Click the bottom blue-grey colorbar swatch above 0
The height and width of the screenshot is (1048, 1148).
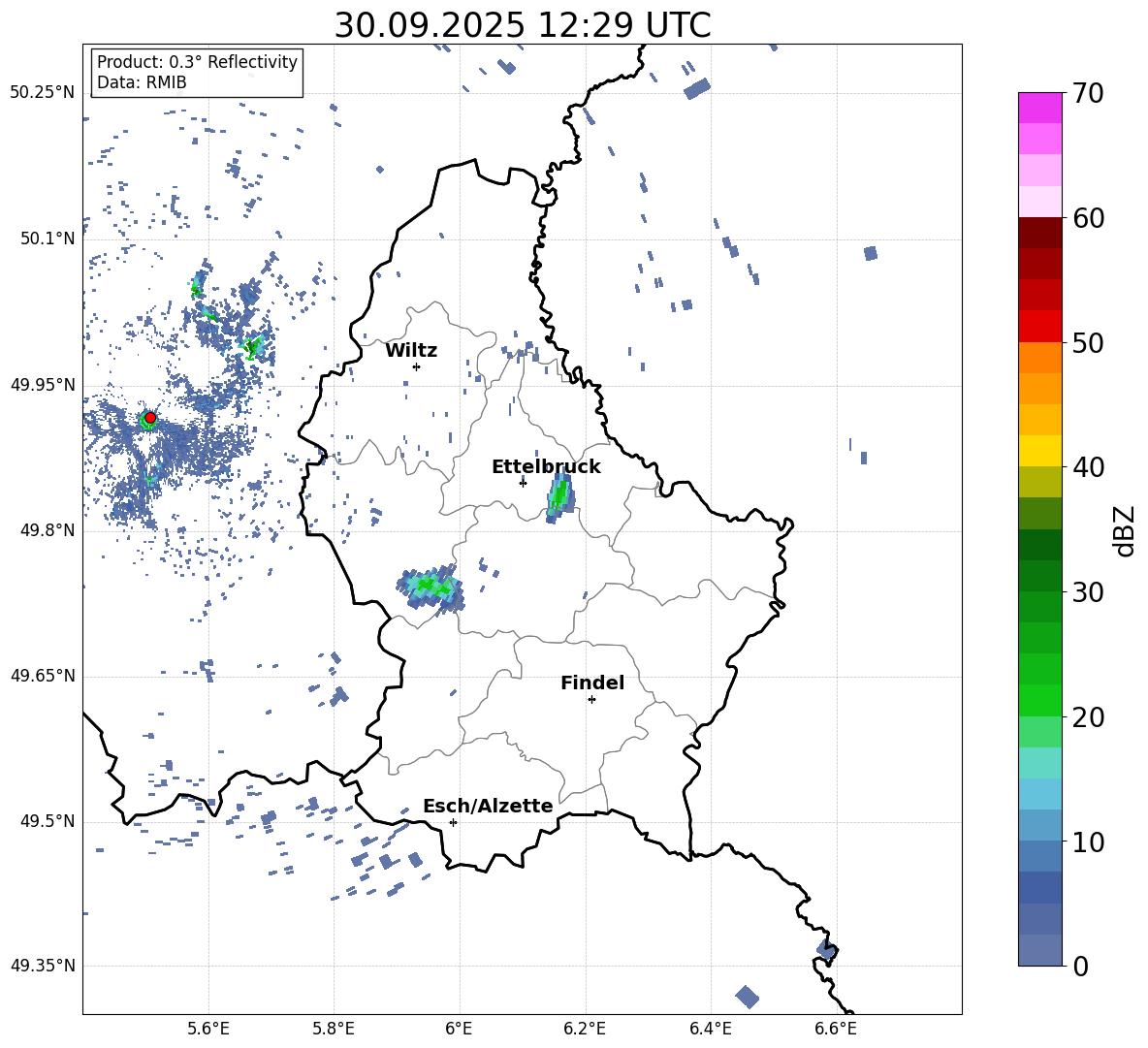1039,951
